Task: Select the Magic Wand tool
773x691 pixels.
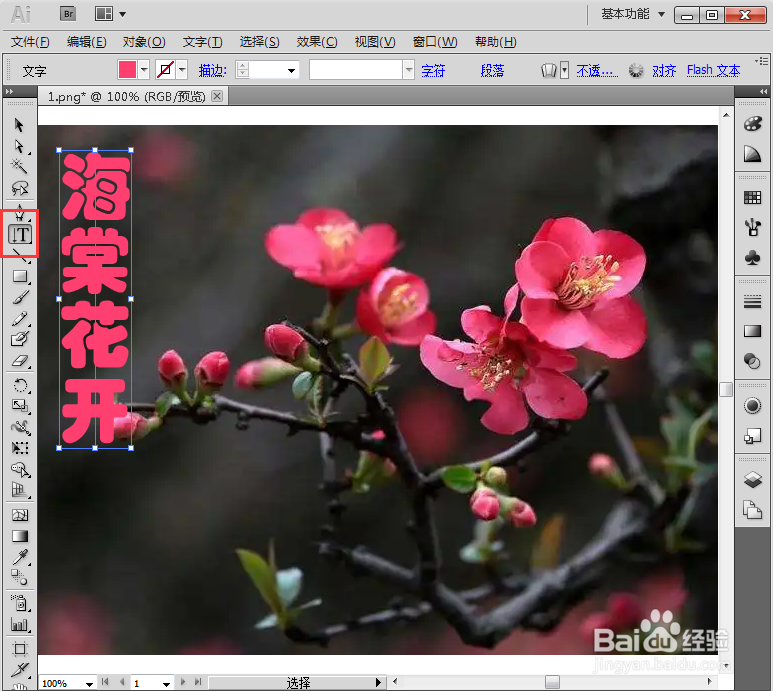Action: [19, 167]
